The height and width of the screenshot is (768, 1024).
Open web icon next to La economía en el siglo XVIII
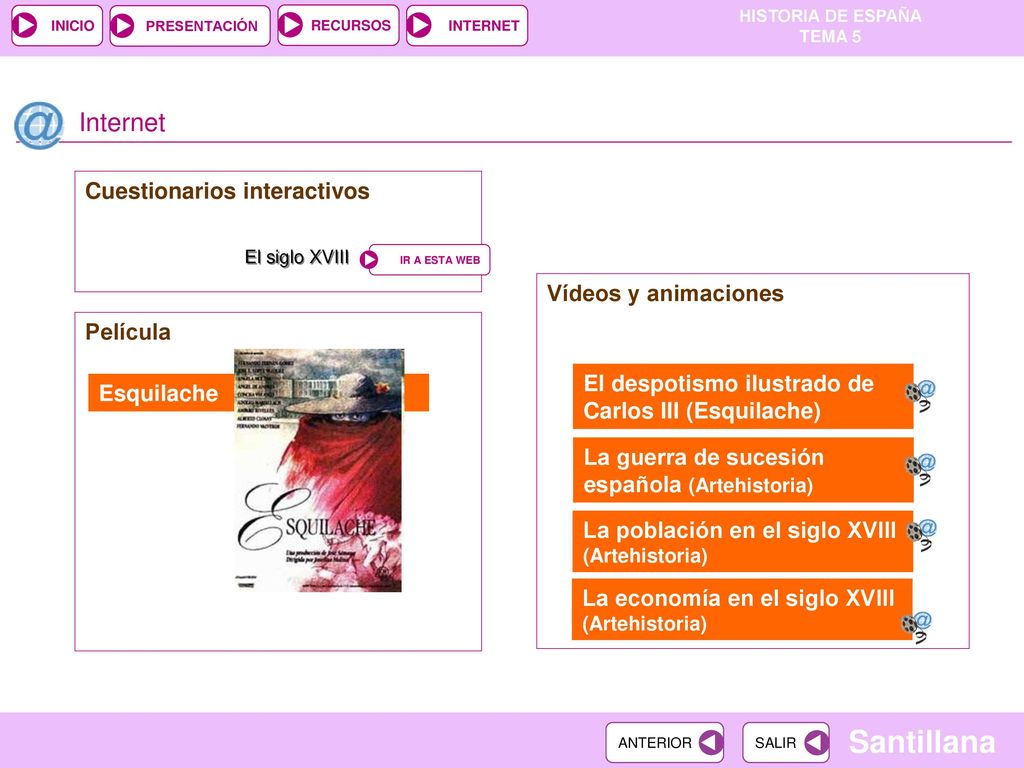coord(916,627)
